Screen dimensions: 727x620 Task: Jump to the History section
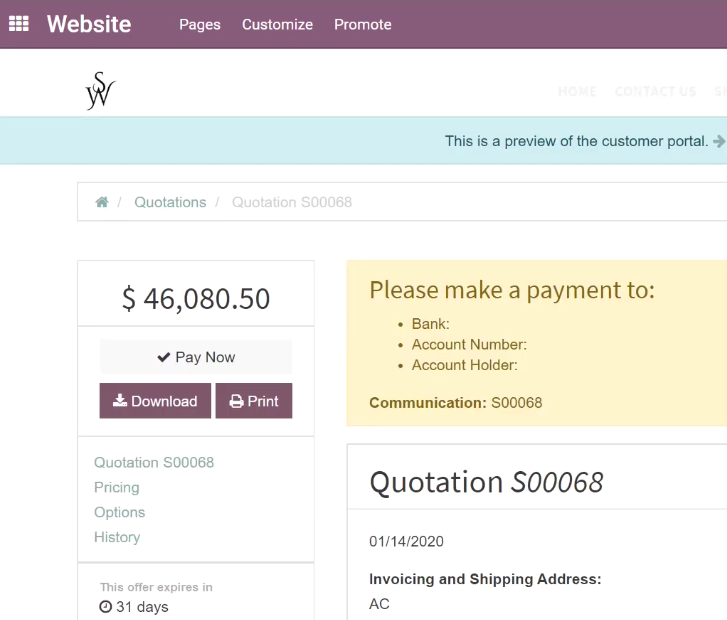coord(117,537)
